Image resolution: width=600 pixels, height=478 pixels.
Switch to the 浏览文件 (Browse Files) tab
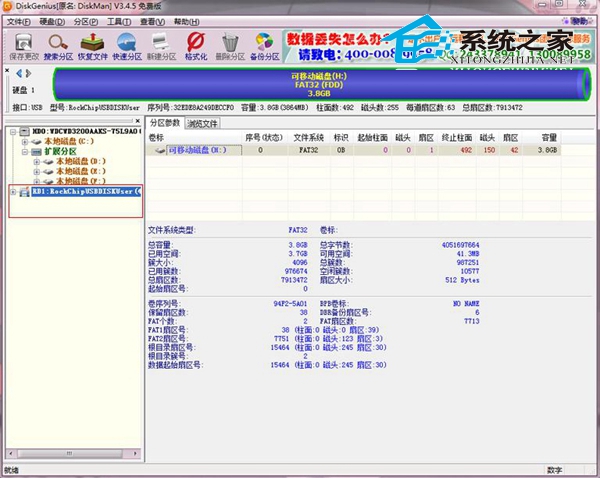202,123
